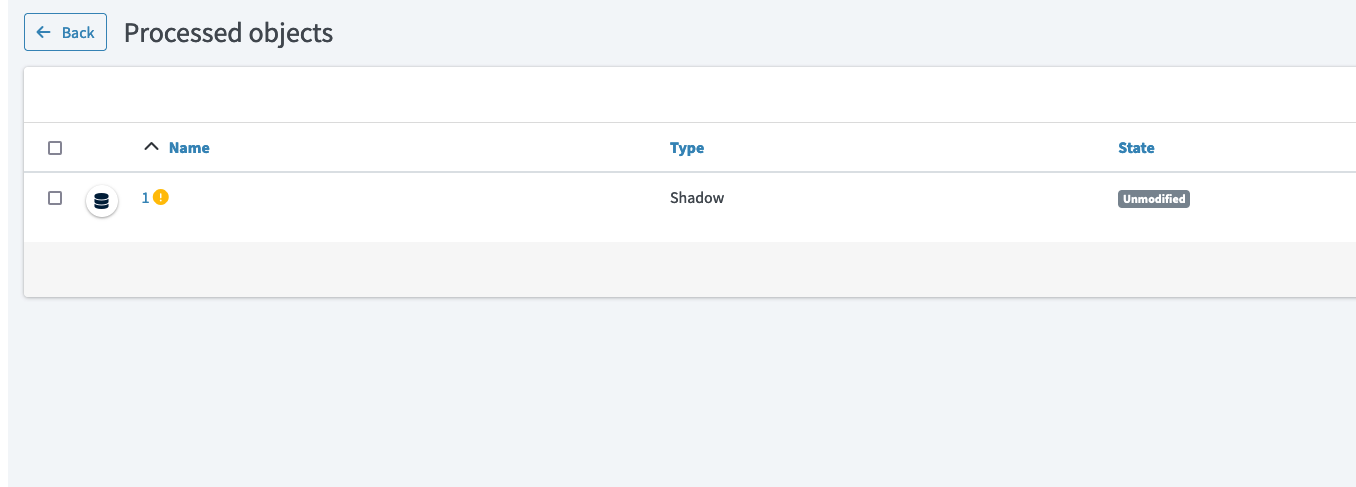1356x487 pixels.
Task: Click the gray table footer area
Action: pos(680,269)
